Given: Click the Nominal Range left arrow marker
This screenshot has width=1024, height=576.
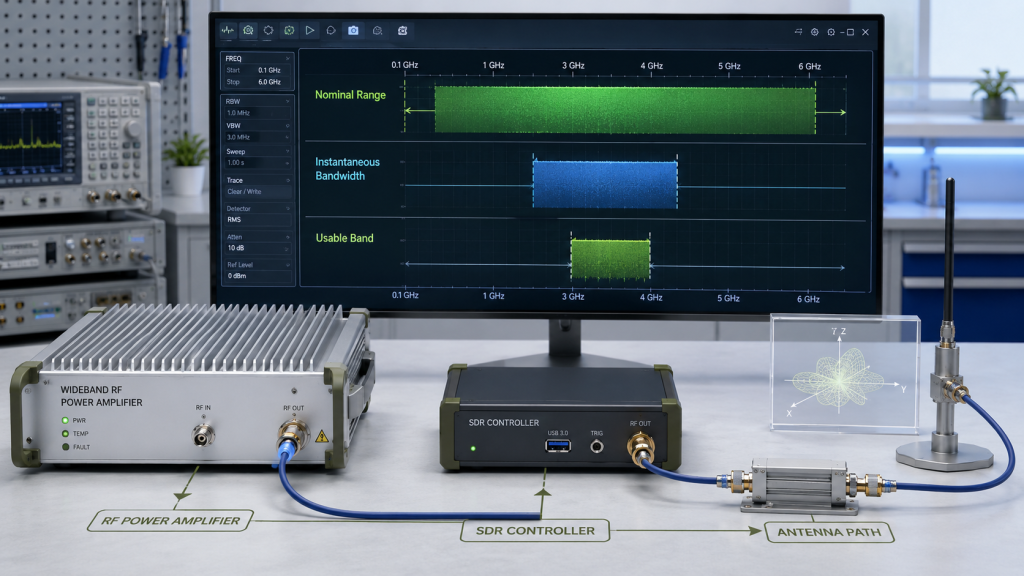Looking at the screenshot, I should tap(419, 111).
